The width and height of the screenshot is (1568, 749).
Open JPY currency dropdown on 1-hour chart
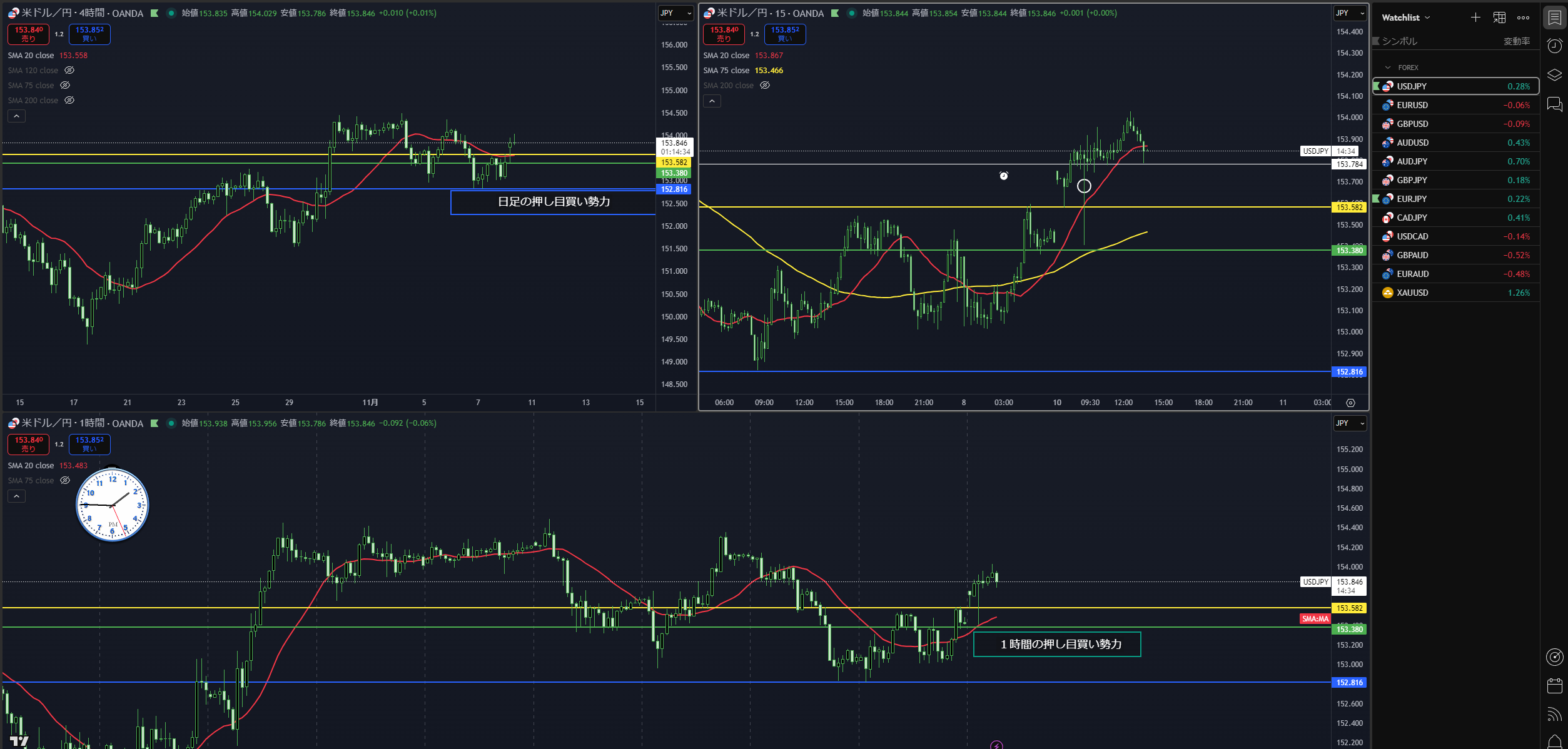click(x=1350, y=423)
